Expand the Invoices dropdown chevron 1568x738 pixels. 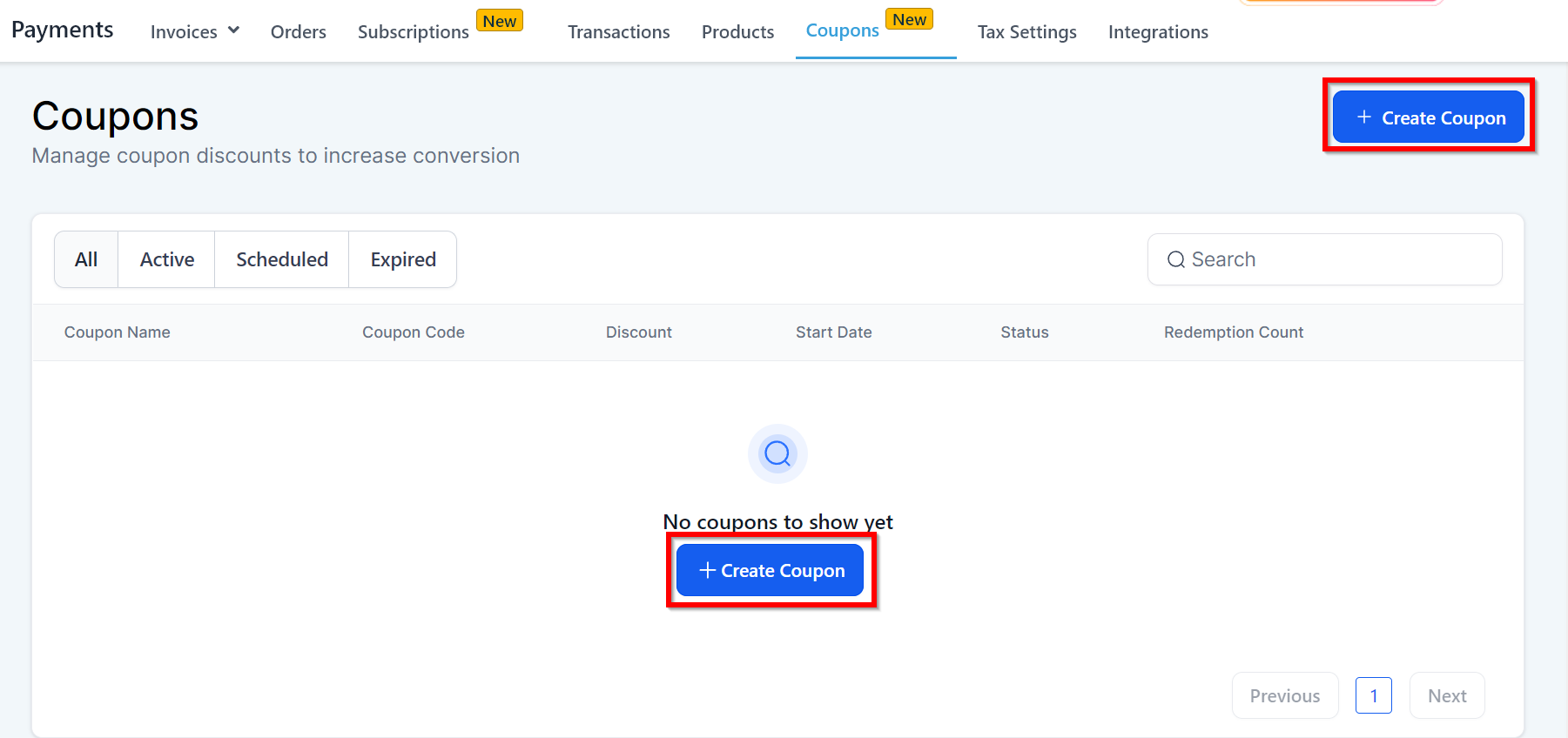coord(233,30)
